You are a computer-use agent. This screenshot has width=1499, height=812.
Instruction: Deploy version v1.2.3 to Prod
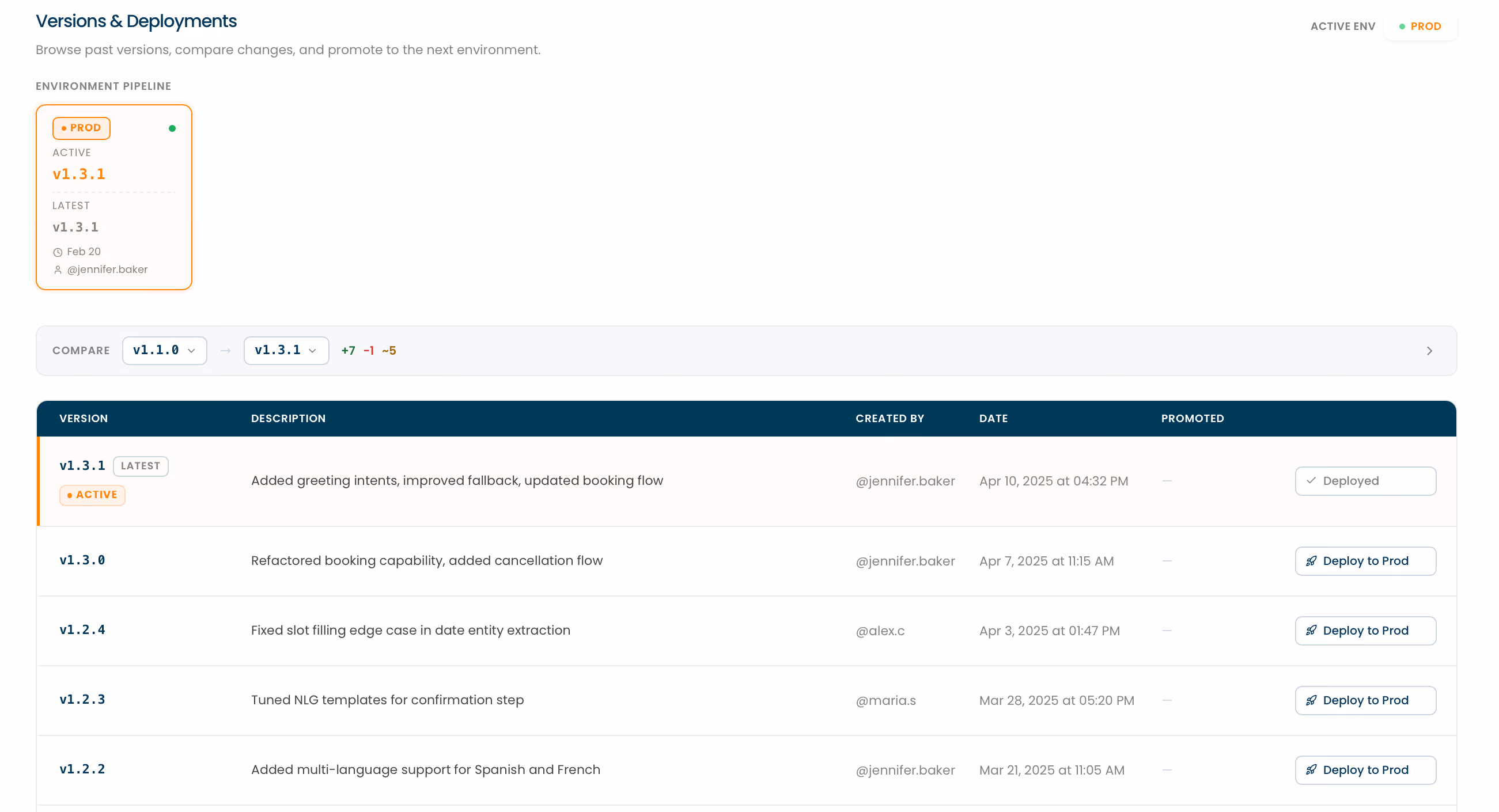point(1365,700)
